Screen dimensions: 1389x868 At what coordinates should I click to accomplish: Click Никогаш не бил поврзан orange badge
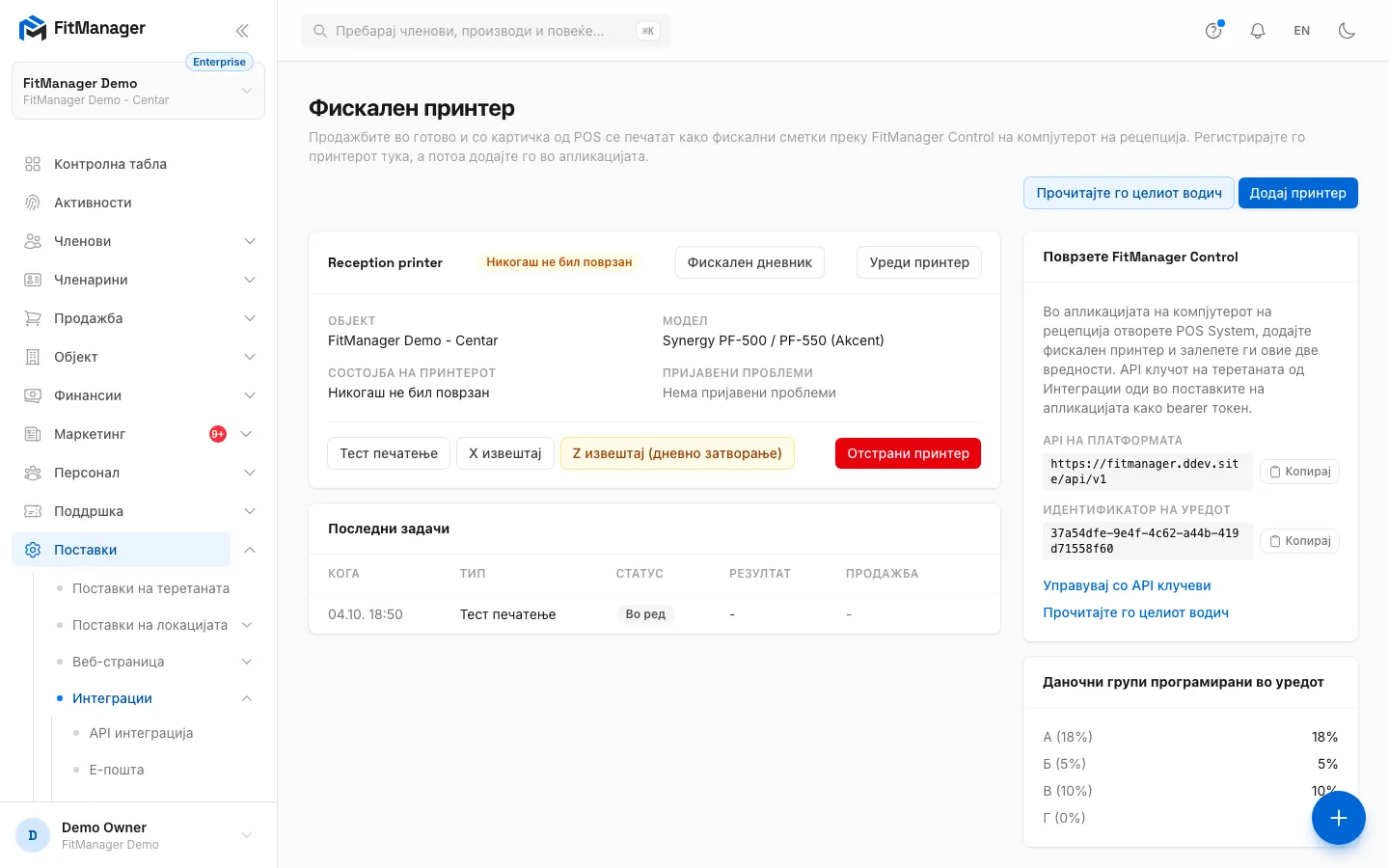click(x=559, y=262)
